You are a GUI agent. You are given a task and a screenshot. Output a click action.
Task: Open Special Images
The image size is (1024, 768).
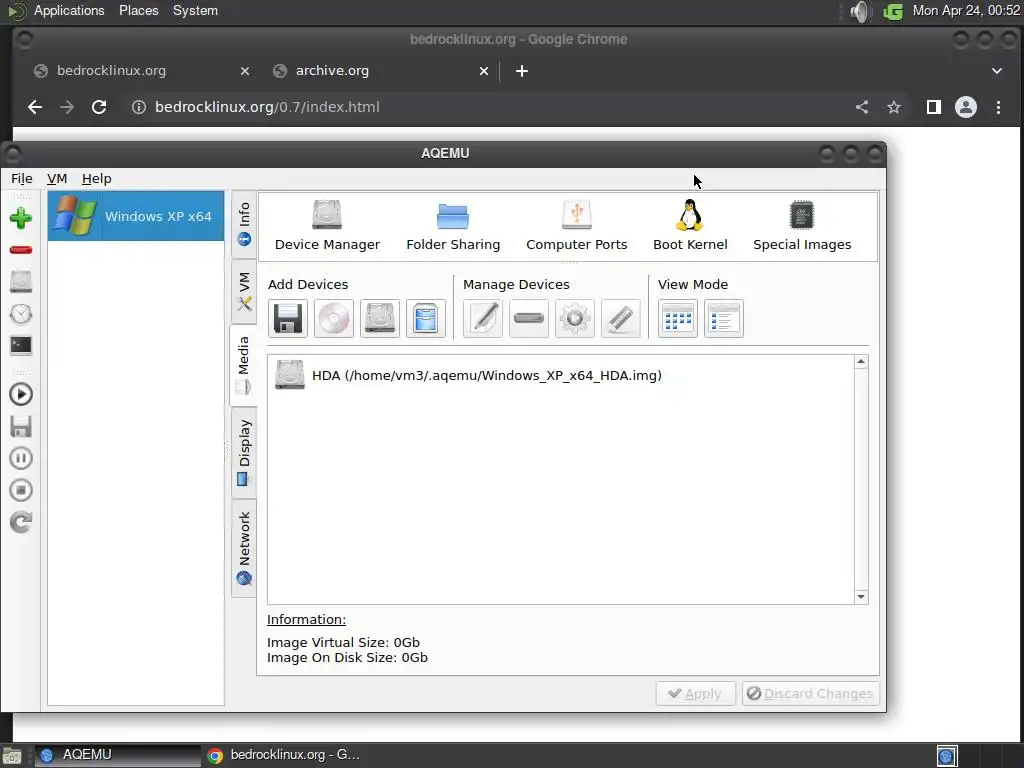point(802,225)
